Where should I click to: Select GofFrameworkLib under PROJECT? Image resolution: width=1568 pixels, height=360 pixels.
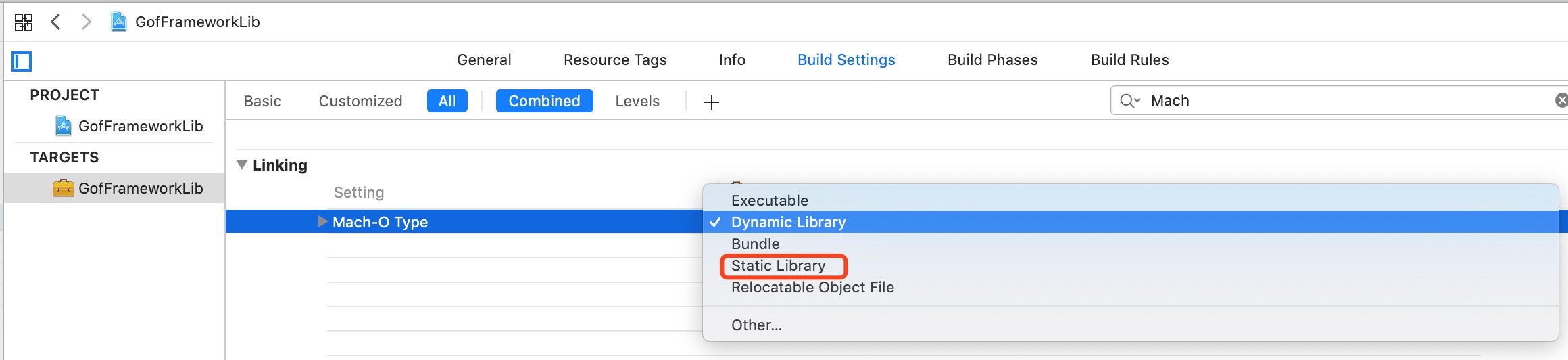pyautogui.click(x=128, y=126)
